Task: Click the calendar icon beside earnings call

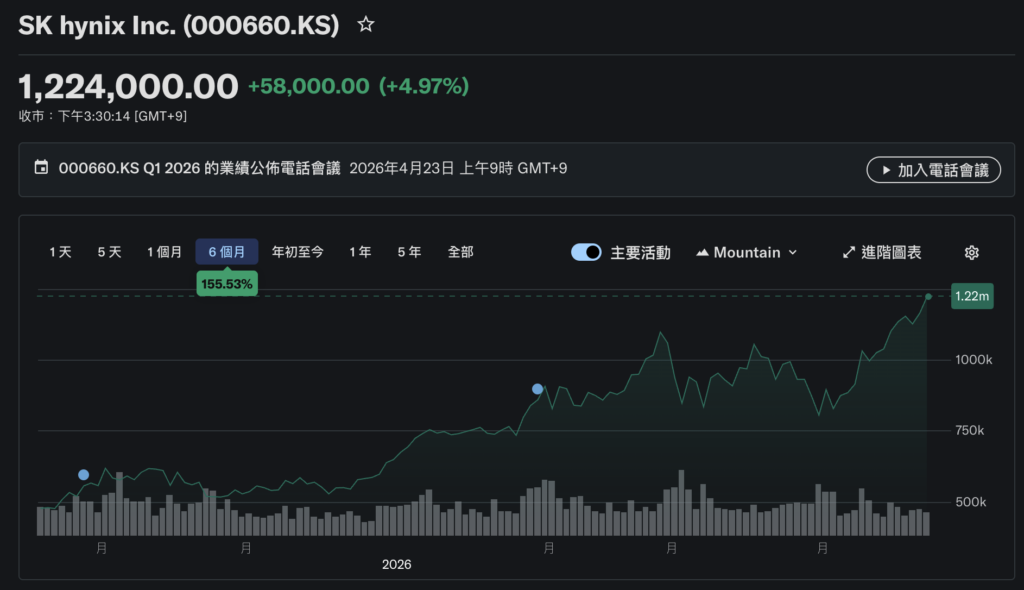Action: [x=41, y=168]
